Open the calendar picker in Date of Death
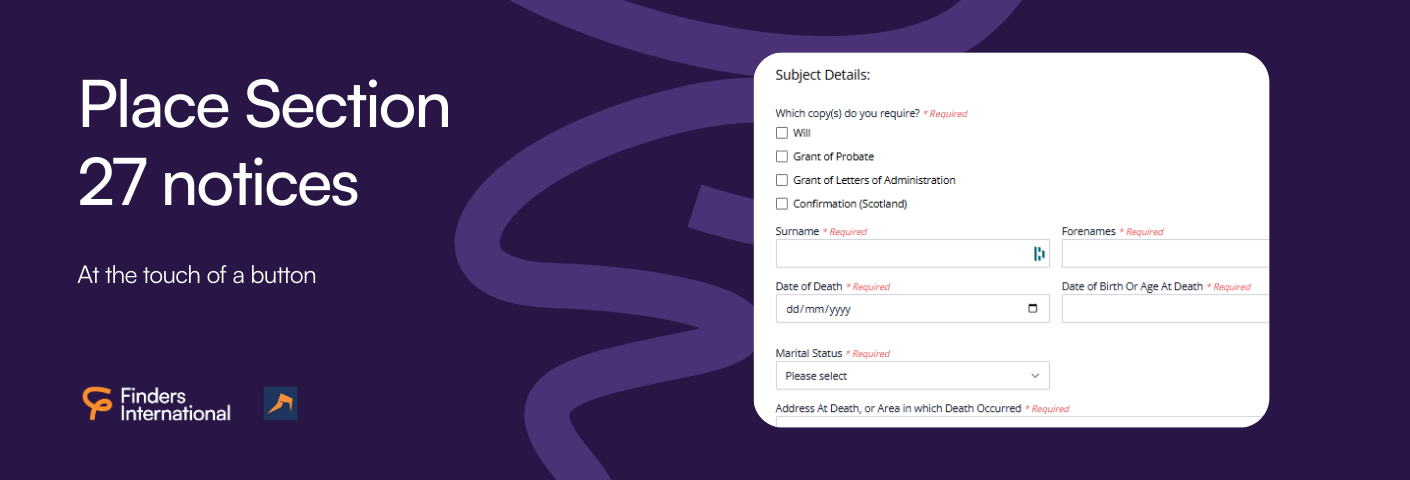This screenshot has height=480, width=1410. click(x=1033, y=309)
